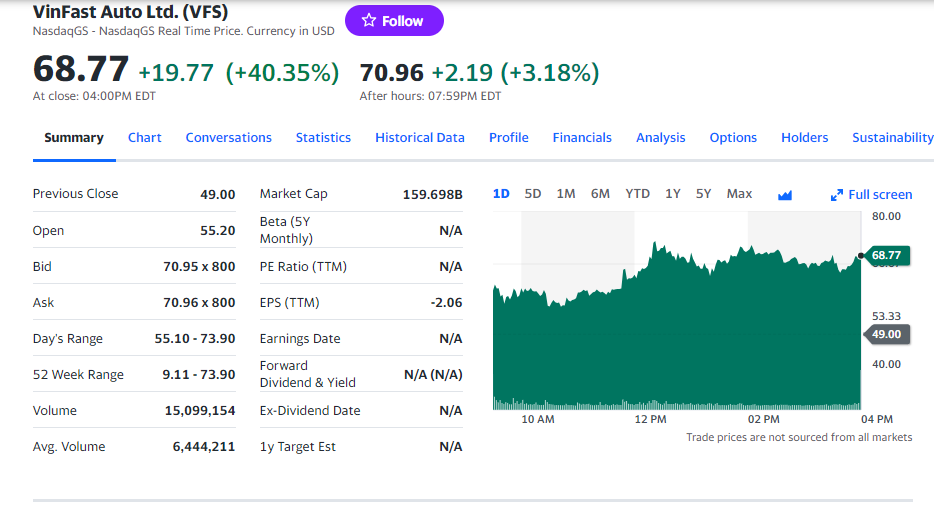
Task: Open the chart type area icon
Action: point(784,195)
